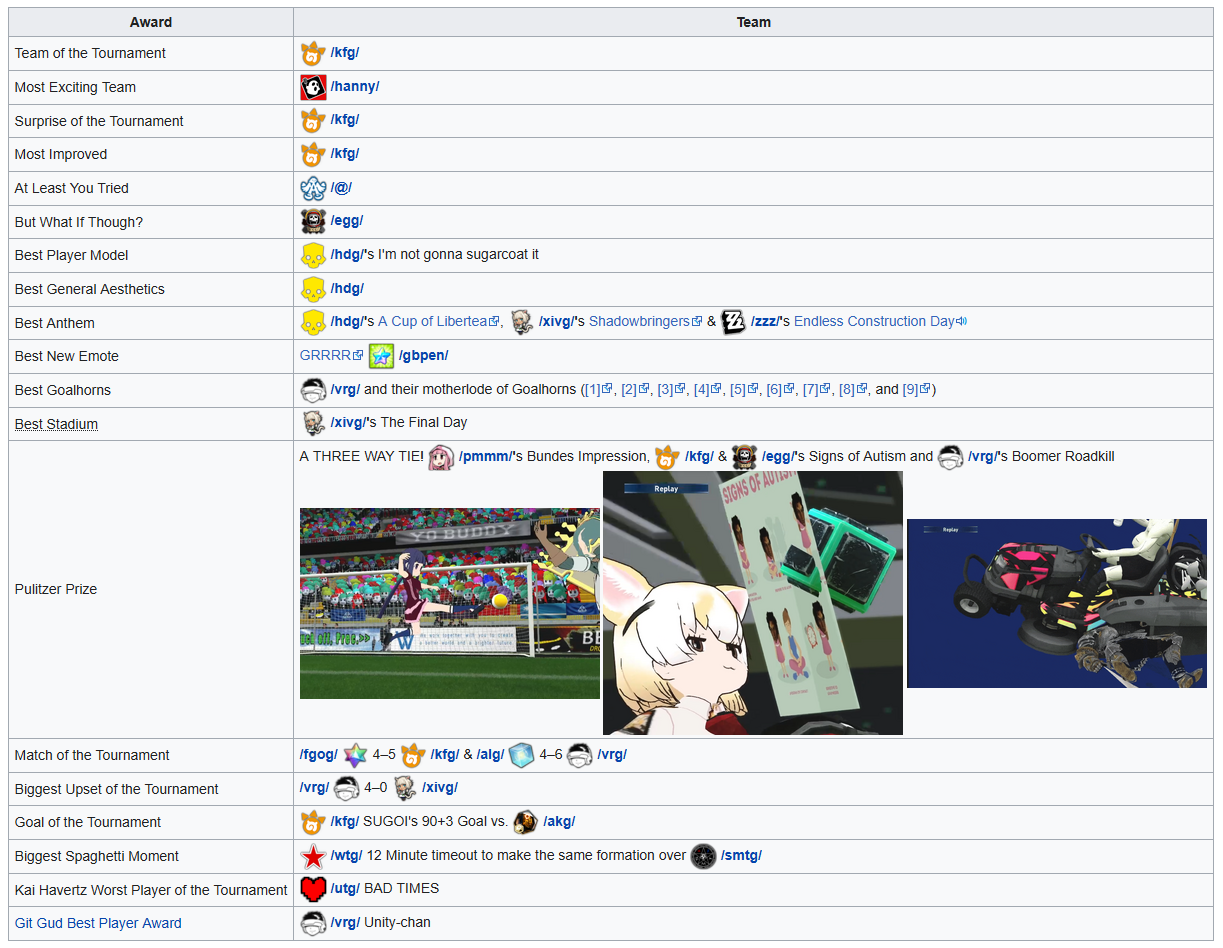Click the /zzz/ team icon in Best Anthem row

pyautogui.click(x=734, y=322)
